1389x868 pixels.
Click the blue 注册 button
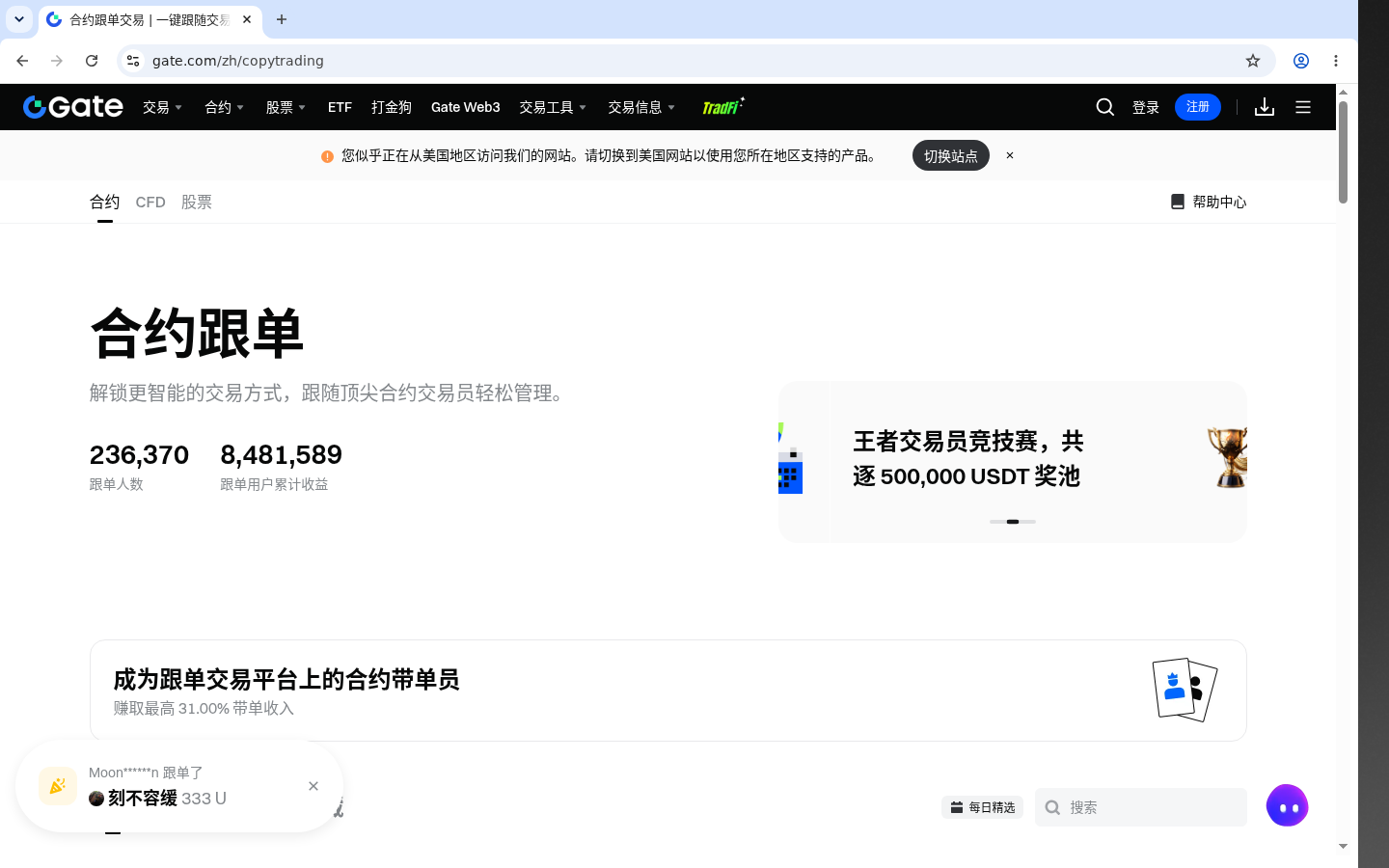tap(1198, 107)
